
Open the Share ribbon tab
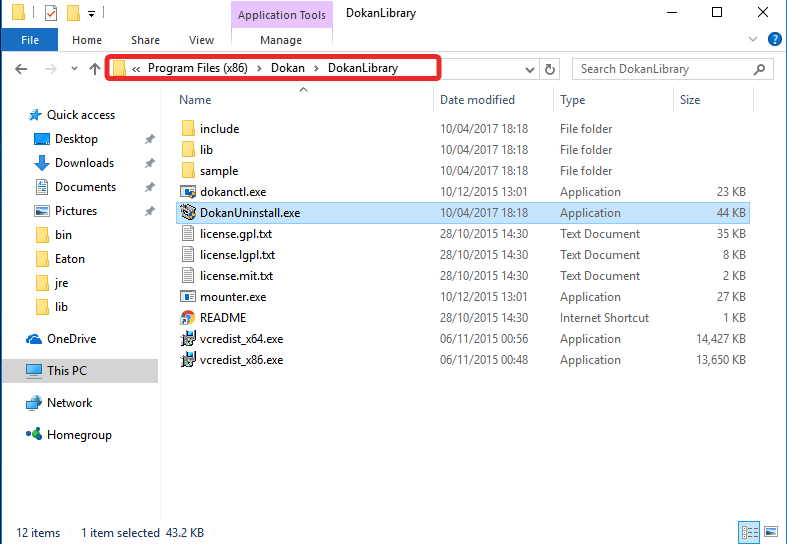(145, 40)
